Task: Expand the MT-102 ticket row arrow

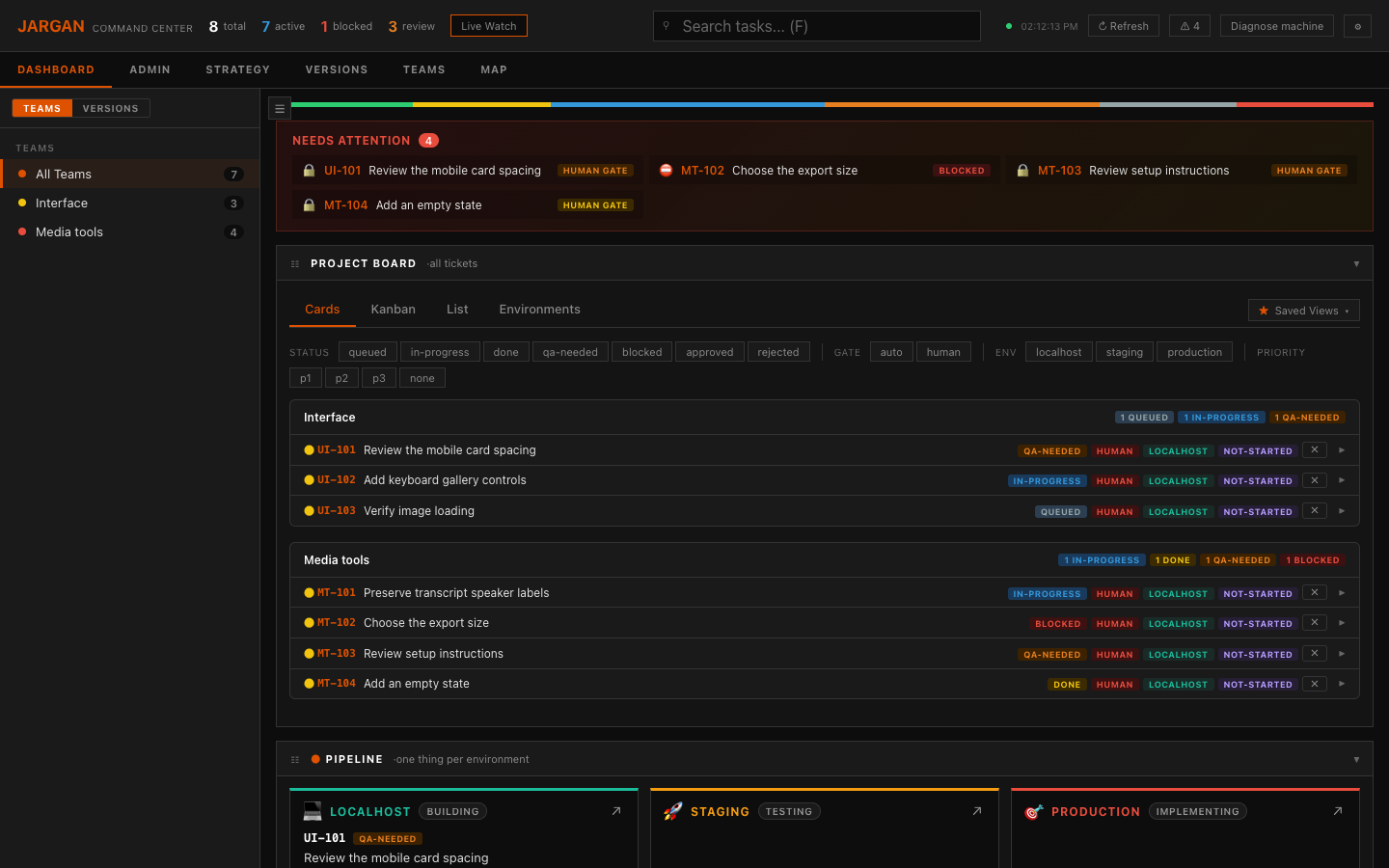Action: [1342, 623]
